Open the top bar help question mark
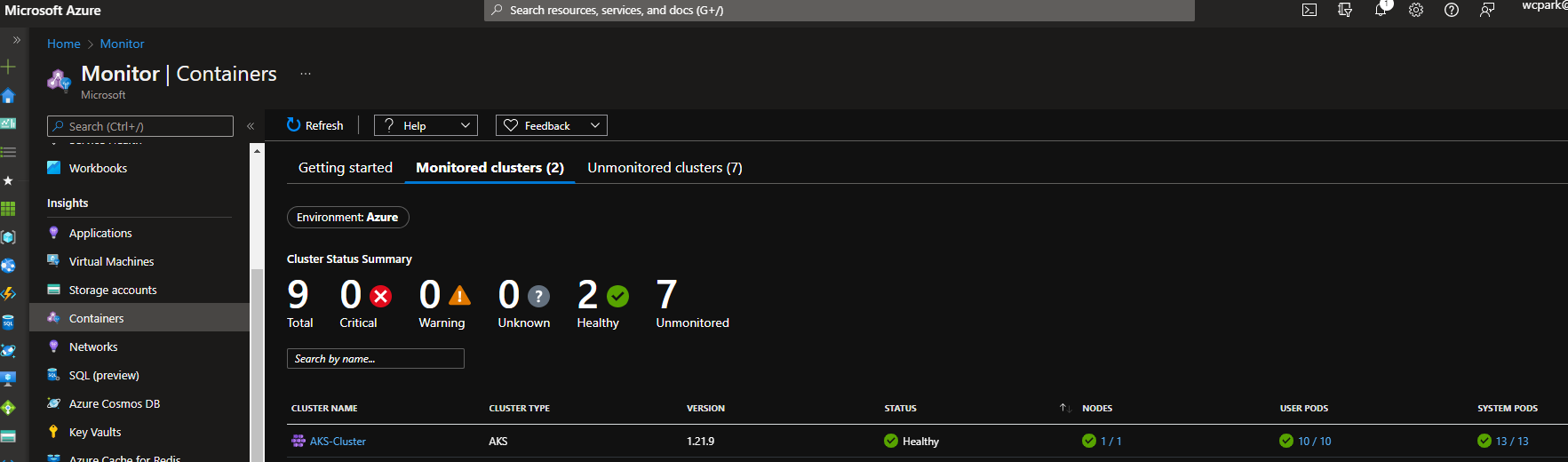The height and width of the screenshot is (462, 1568). [1452, 11]
